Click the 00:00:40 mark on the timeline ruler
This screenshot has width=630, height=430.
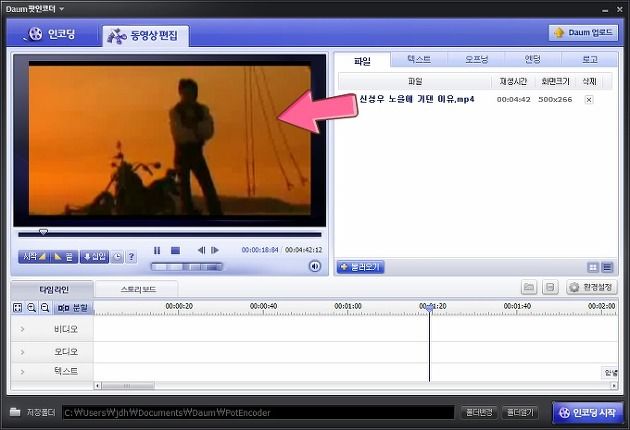(263, 306)
